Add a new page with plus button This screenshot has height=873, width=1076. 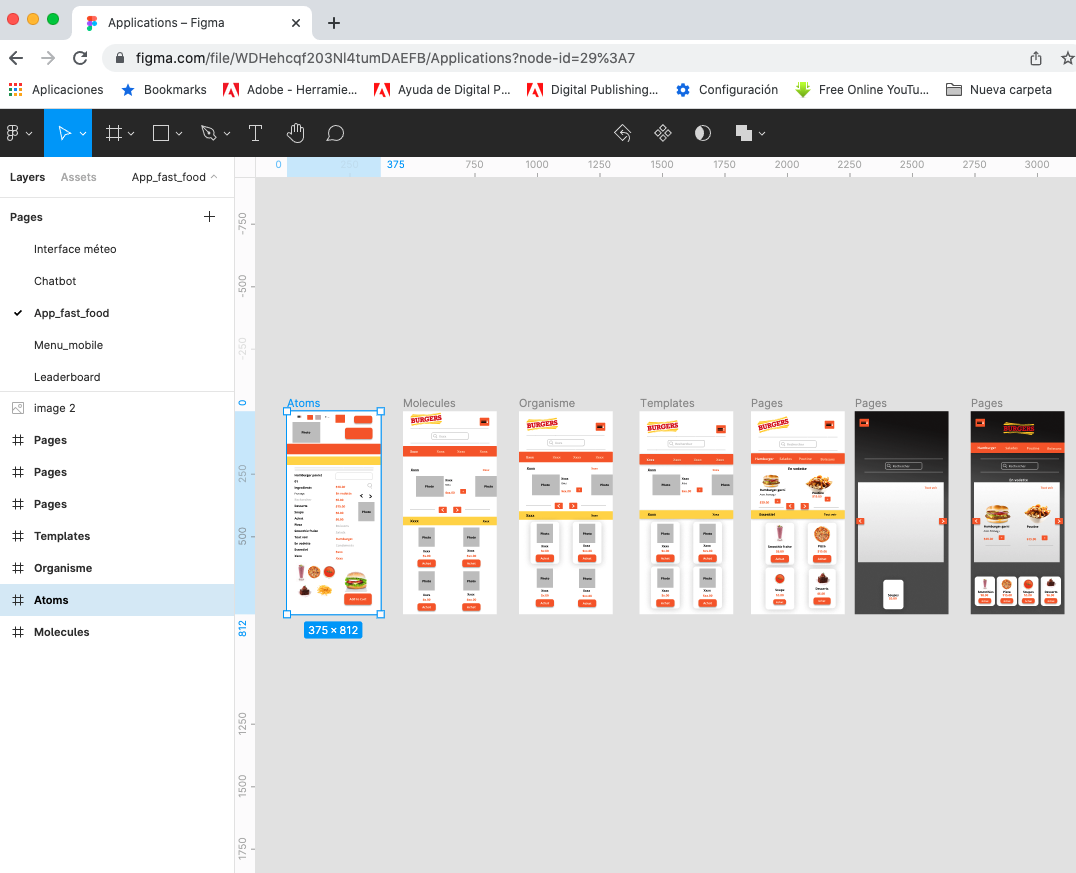click(209, 216)
